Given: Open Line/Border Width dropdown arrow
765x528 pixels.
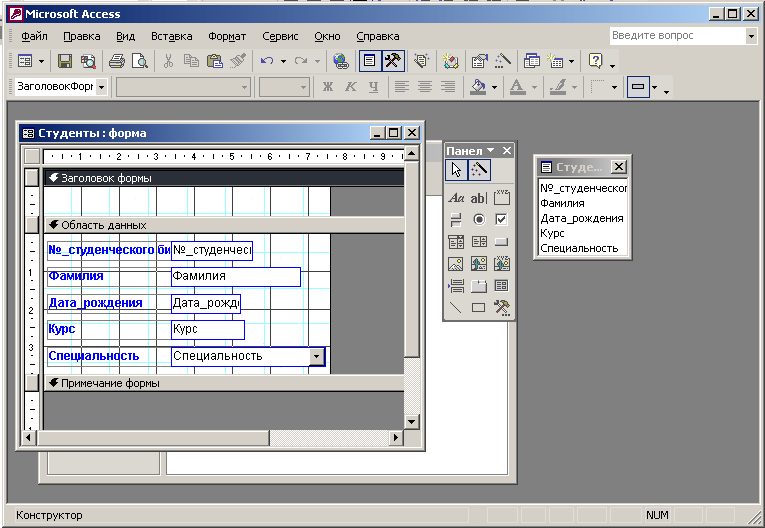Looking at the screenshot, I should [x=614, y=87].
